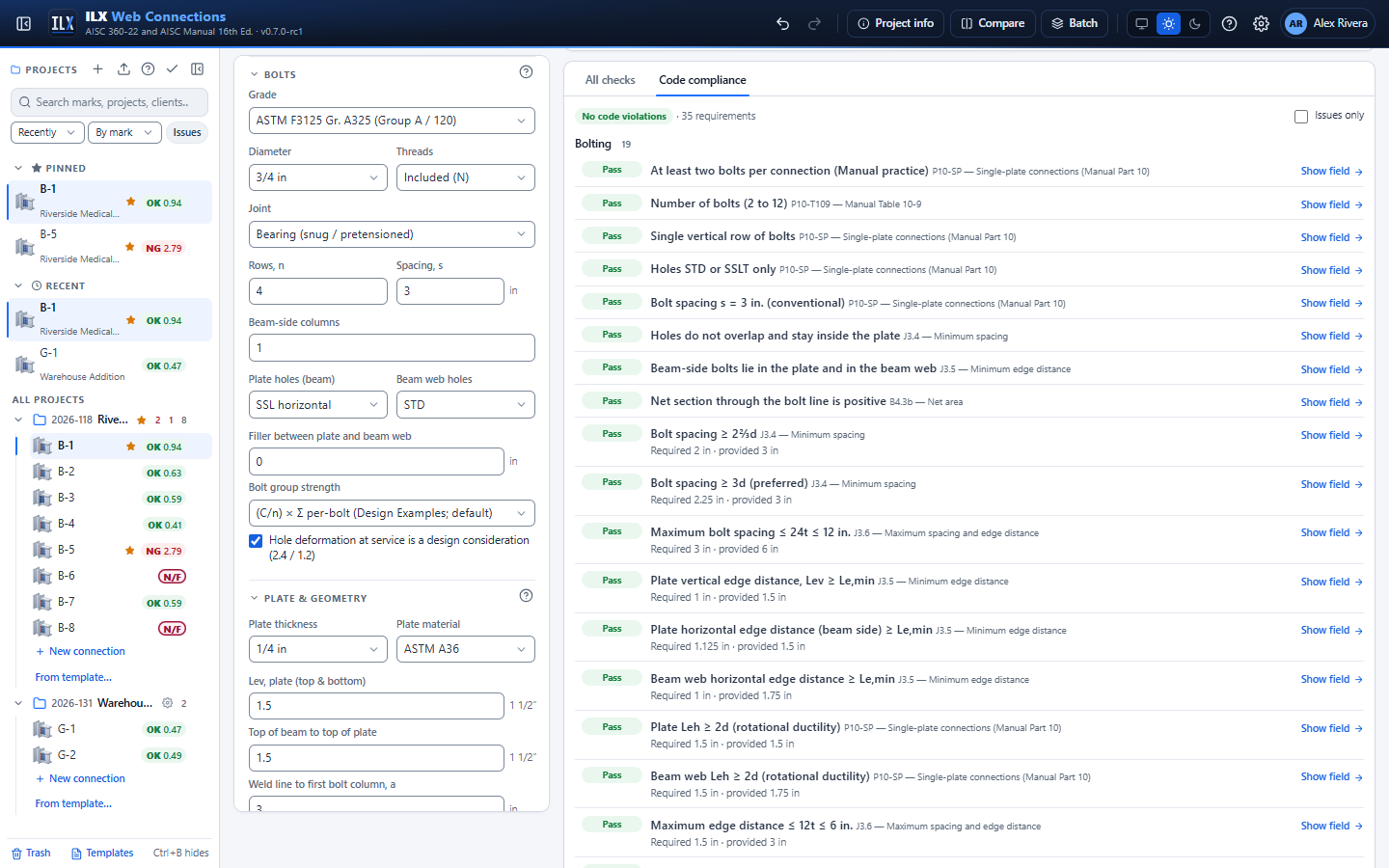Collapse project 2026-118 Riverside
1389x868 pixels.
click(x=18, y=420)
